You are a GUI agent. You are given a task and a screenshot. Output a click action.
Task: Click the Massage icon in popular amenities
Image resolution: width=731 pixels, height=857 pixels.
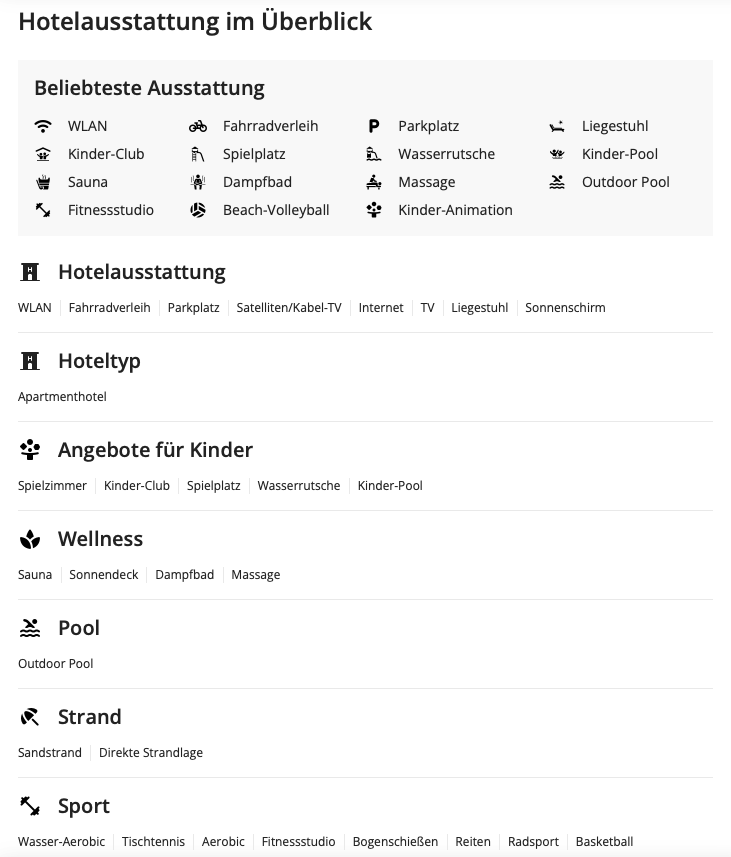pos(374,182)
